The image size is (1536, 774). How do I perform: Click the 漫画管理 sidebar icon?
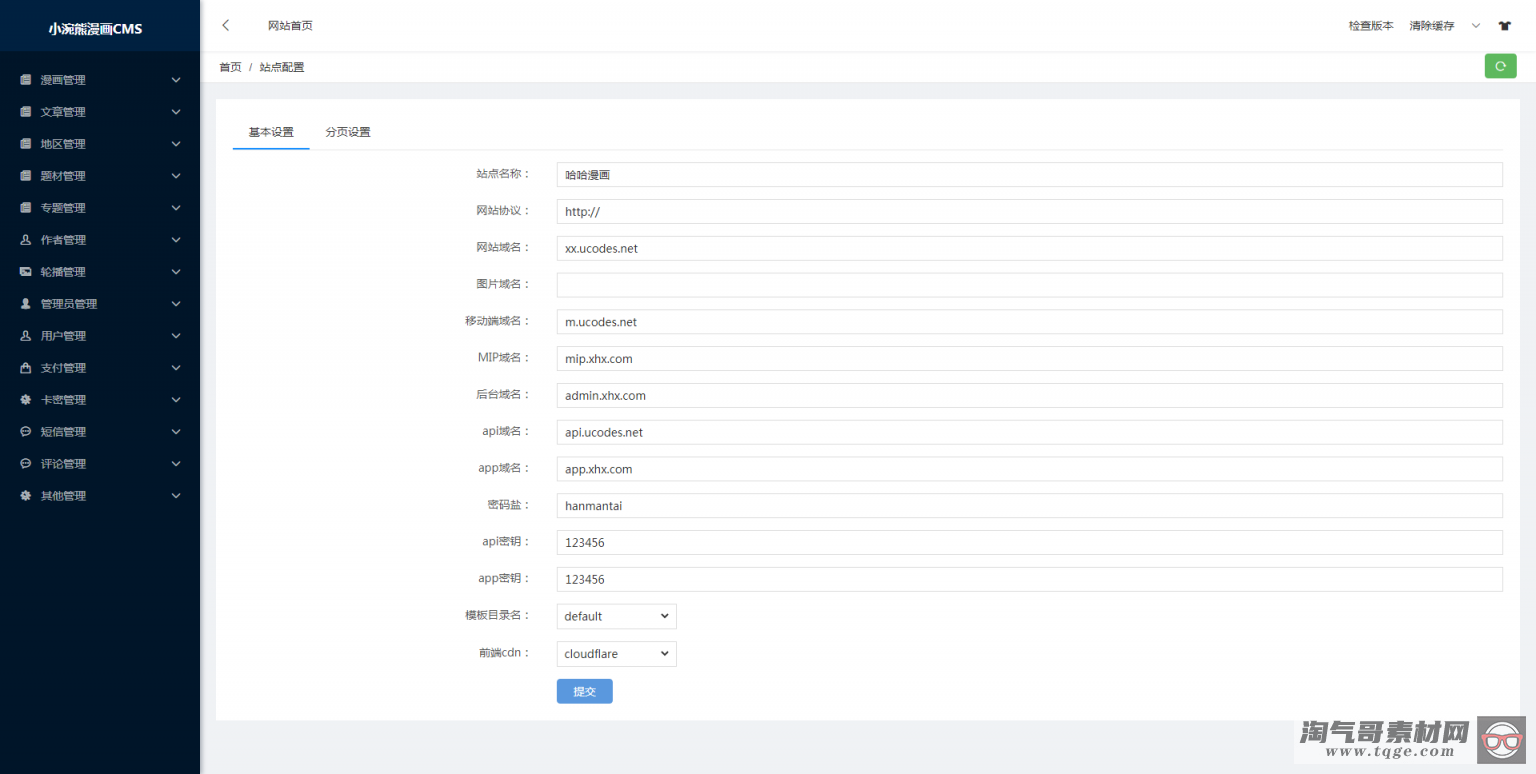(x=26, y=80)
